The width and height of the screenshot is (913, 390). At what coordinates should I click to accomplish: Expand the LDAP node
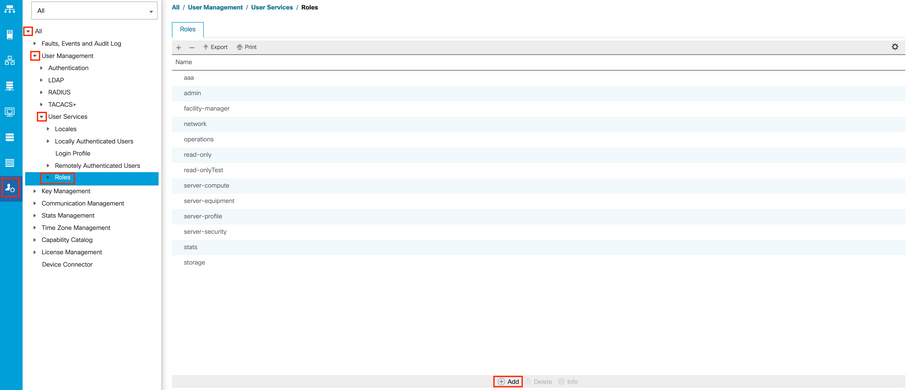tap(41, 80)
